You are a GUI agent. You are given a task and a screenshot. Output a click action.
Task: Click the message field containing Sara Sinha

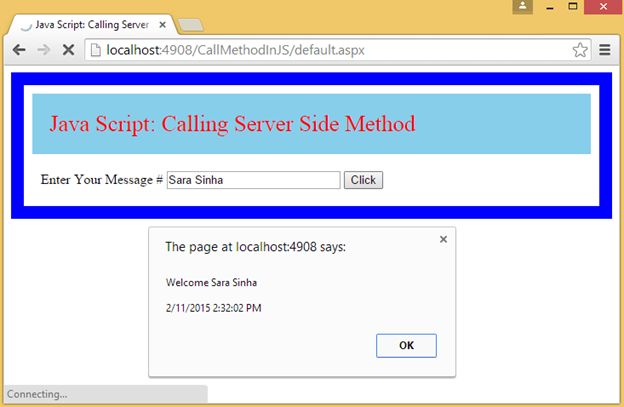tap(254, 180)
